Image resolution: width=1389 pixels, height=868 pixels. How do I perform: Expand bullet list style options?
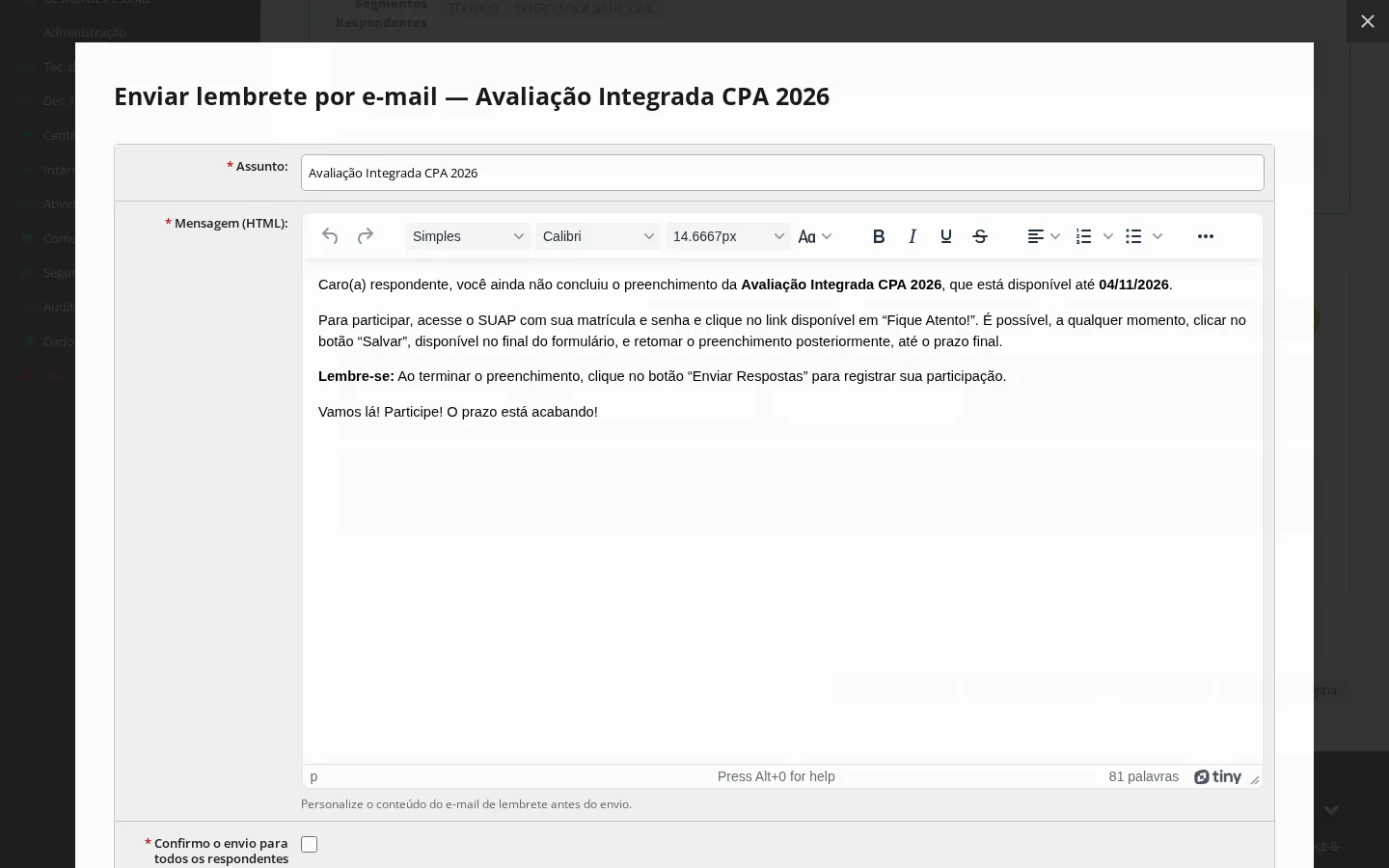pos(1157,236)
